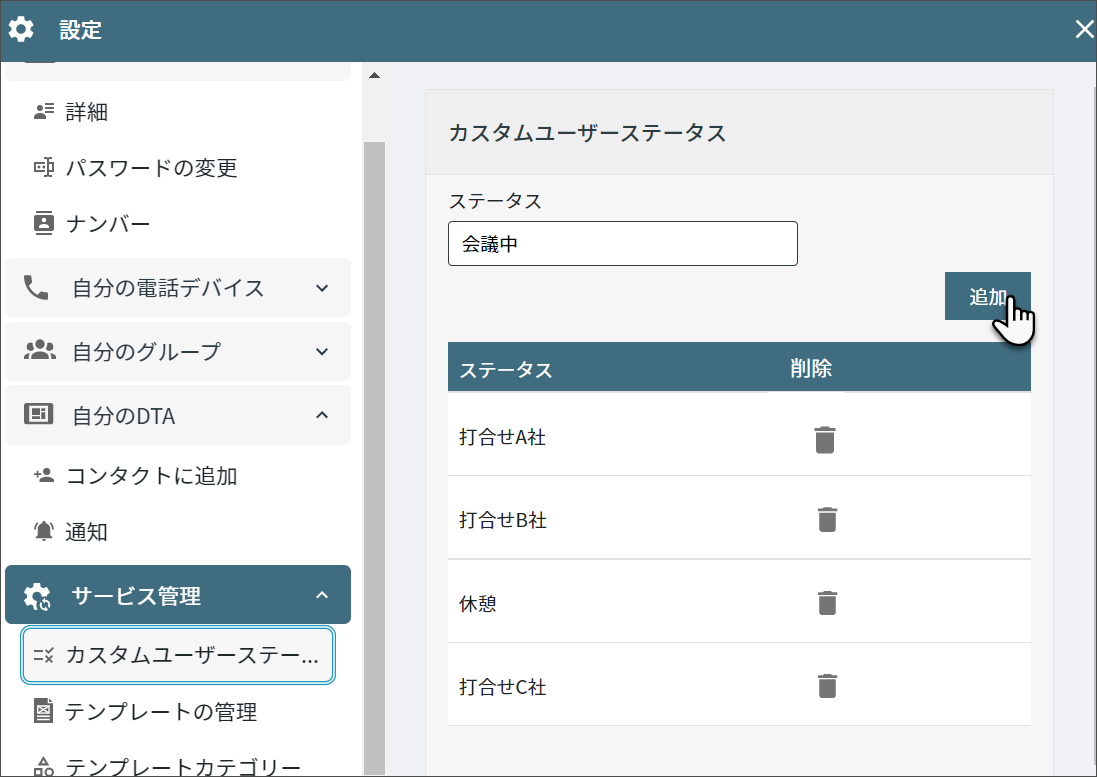Select カスタムユーザーステー... item
The image size is (1097, 777).
click(178, 655)
